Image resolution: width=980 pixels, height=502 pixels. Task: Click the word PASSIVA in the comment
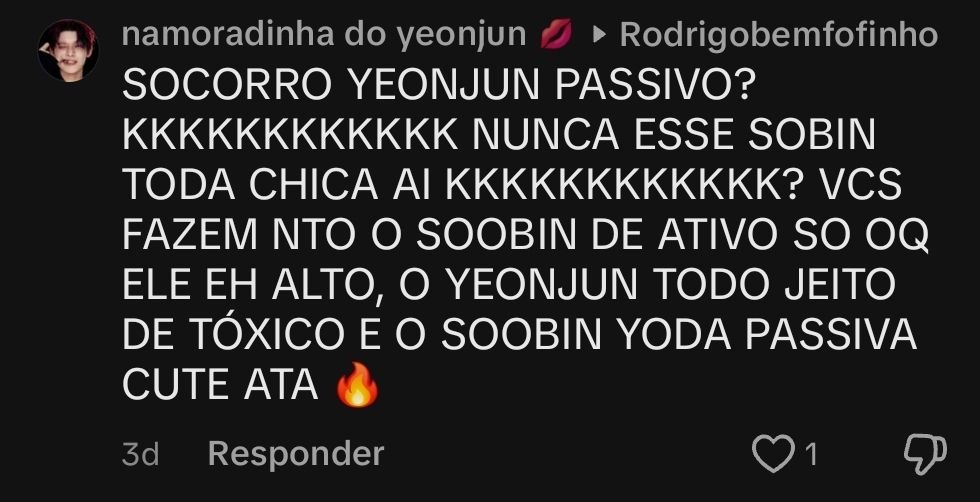[831, 336]
